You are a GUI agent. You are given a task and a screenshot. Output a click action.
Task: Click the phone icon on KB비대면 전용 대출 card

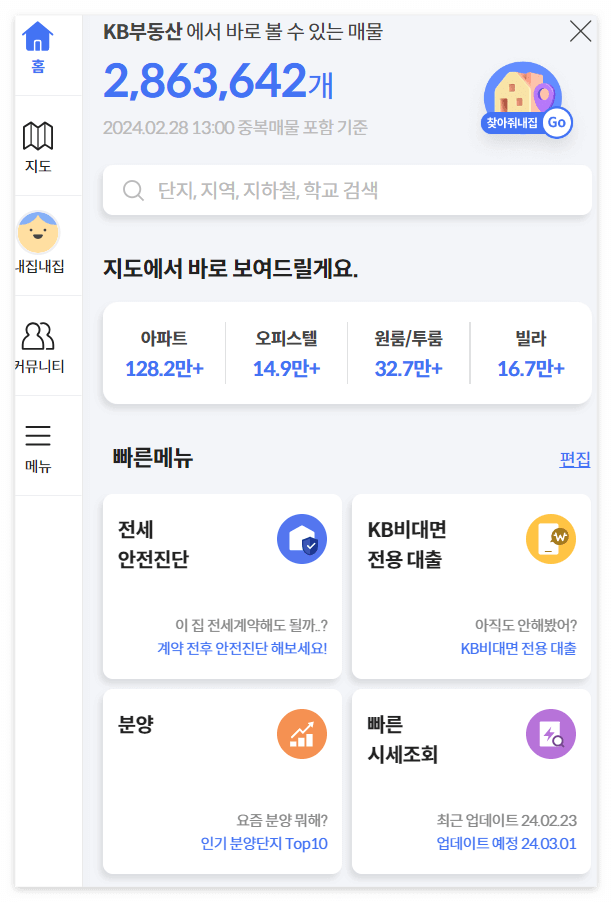pos(551,538)
